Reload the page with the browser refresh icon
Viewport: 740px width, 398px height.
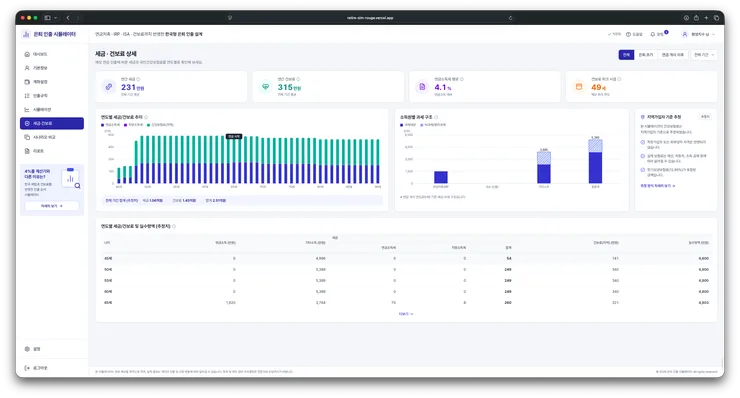[510, 18]
